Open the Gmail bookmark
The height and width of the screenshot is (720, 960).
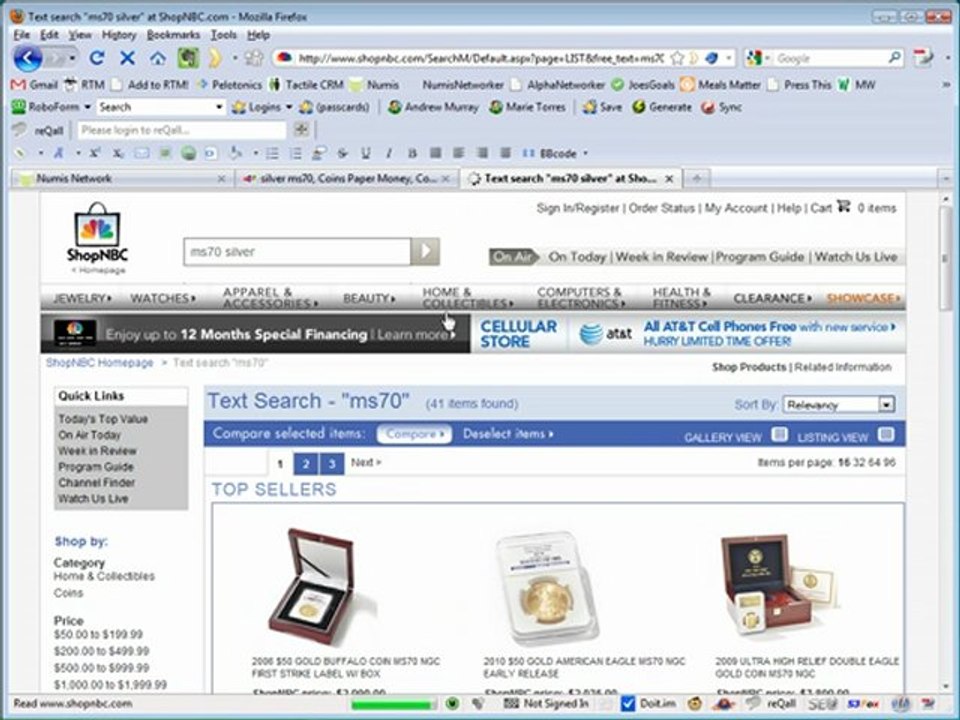[x=35, y=84]
